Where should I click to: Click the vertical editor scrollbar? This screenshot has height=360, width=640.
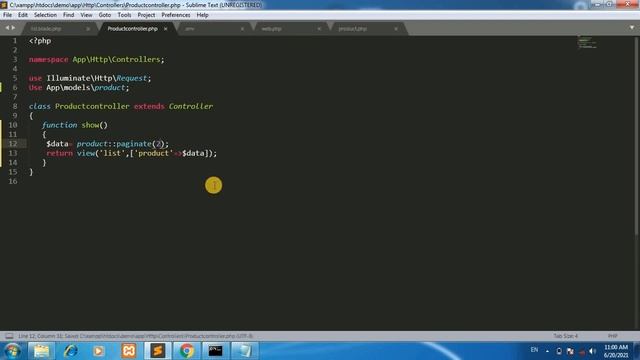pos(637,135)
